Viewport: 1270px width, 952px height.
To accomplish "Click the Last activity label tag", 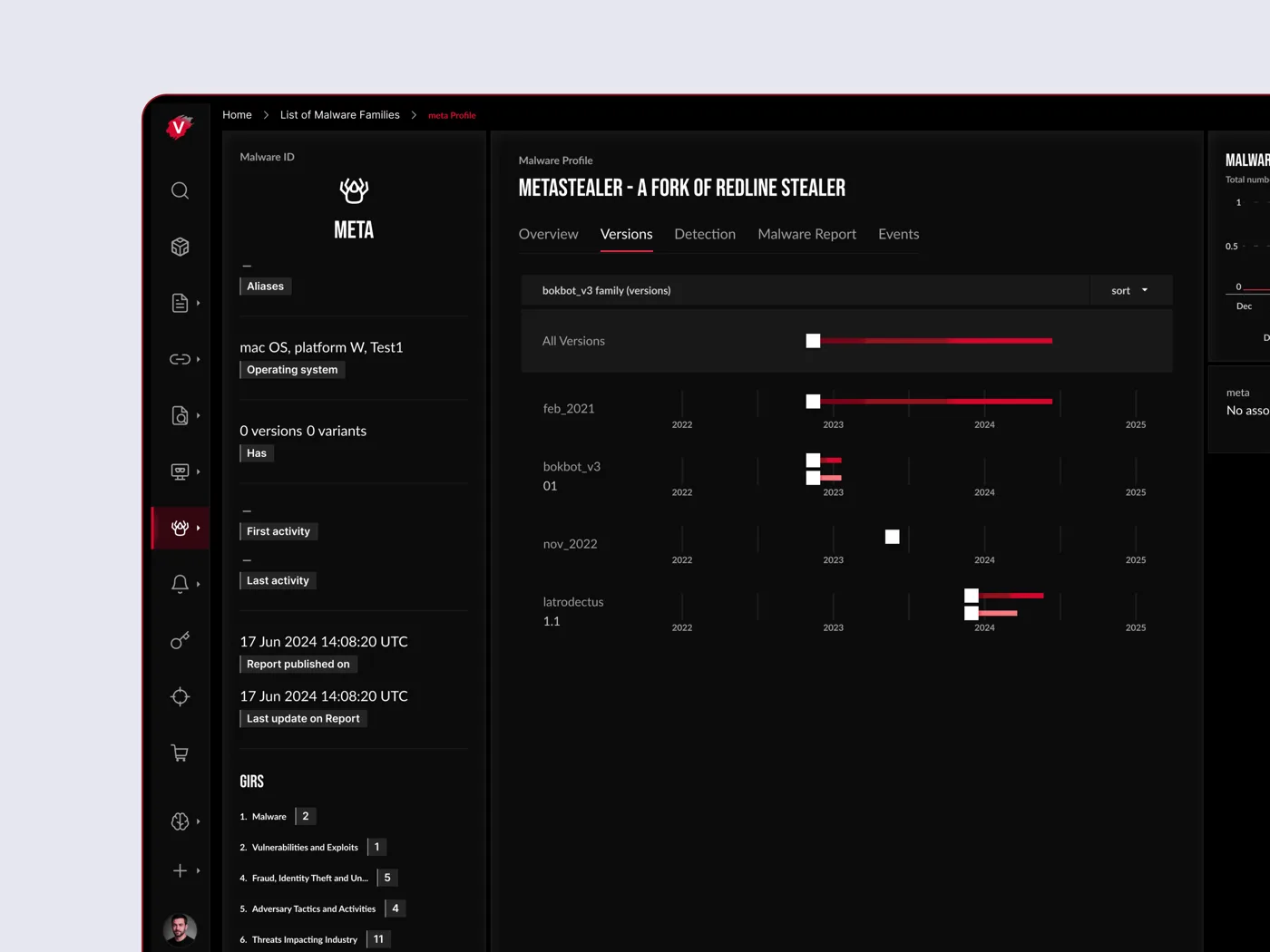I will coord(278,580).
